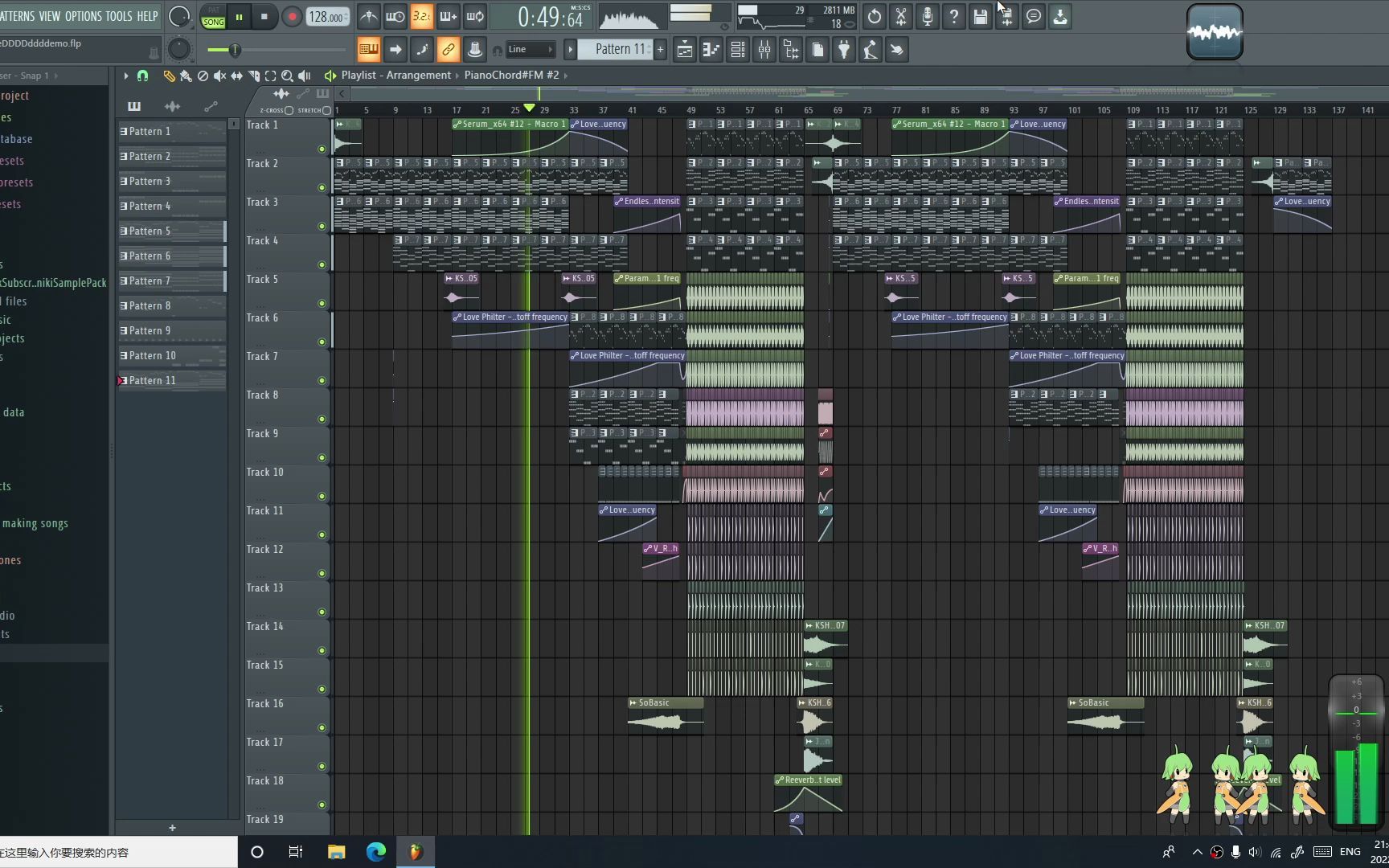Image resolution: width=1389 pixels, height=868 pixels.
Task: Open the playlist options menu arrow
Action: coord(125,76)
